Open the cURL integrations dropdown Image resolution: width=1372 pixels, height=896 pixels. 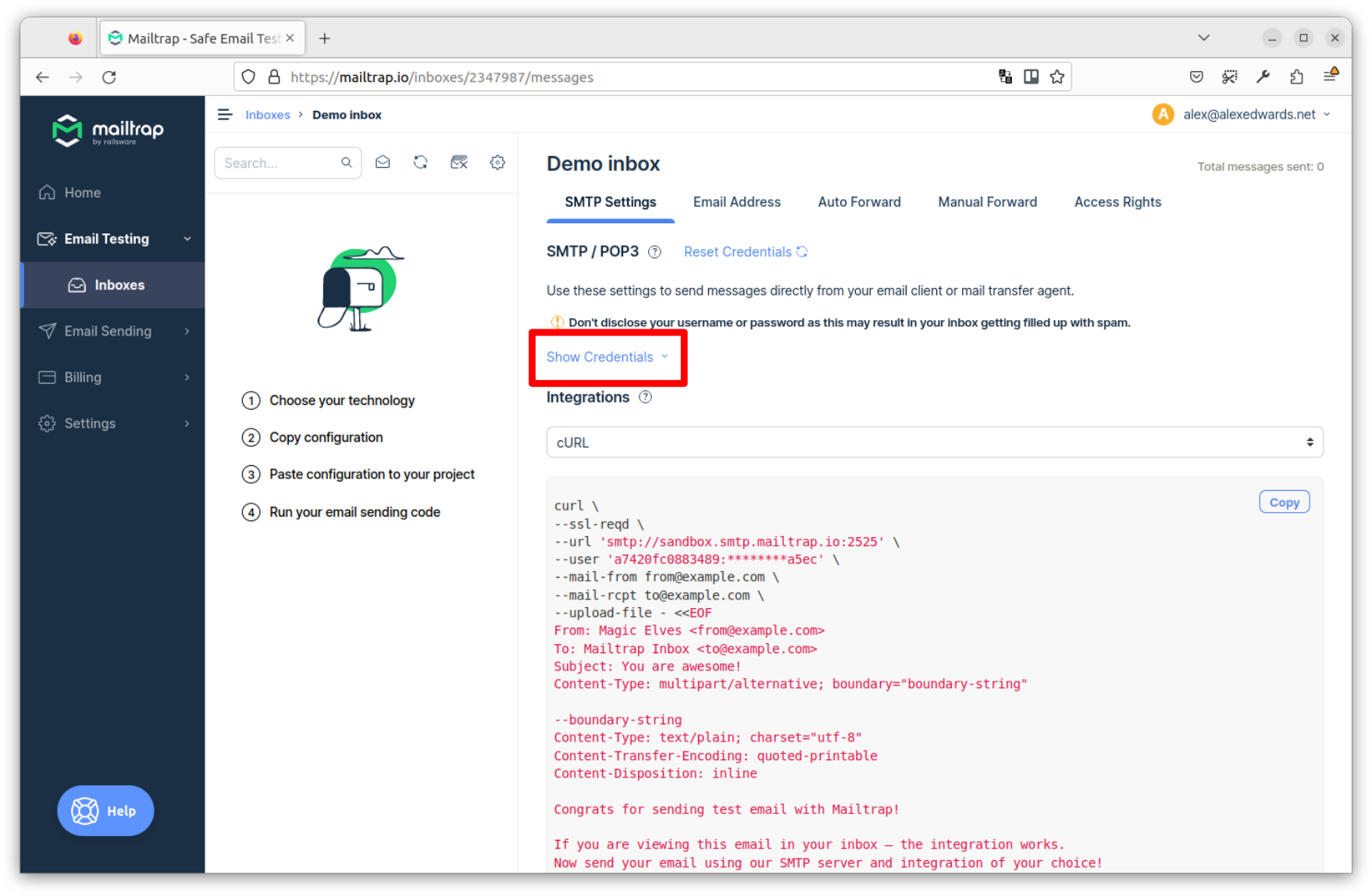934,443
